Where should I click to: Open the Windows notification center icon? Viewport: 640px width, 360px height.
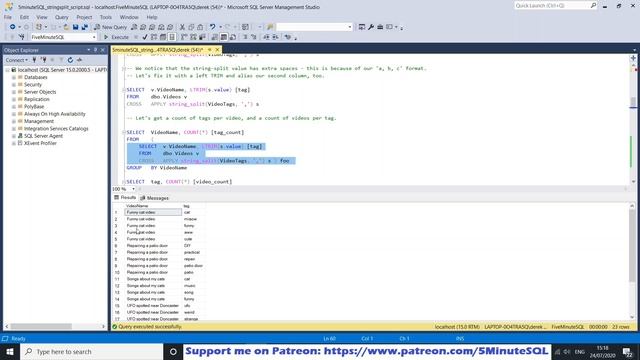pyautogui.click(x=627, y=351)
